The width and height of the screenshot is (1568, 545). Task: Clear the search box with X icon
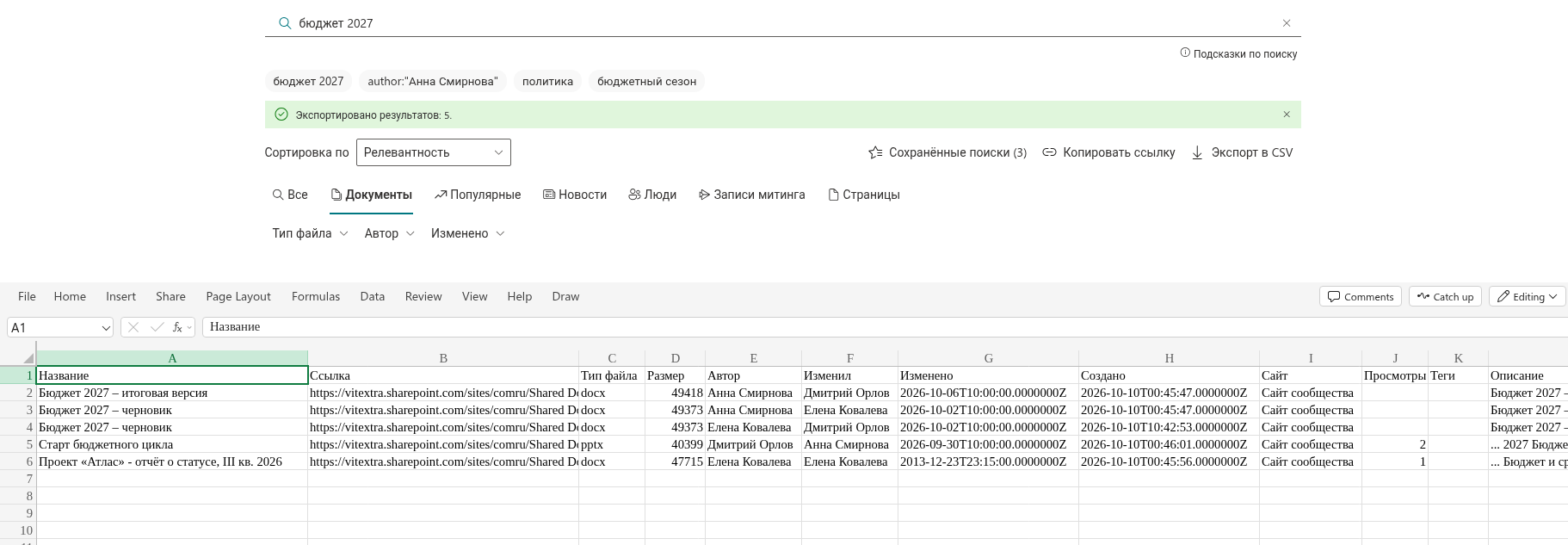click(1287, 23)
